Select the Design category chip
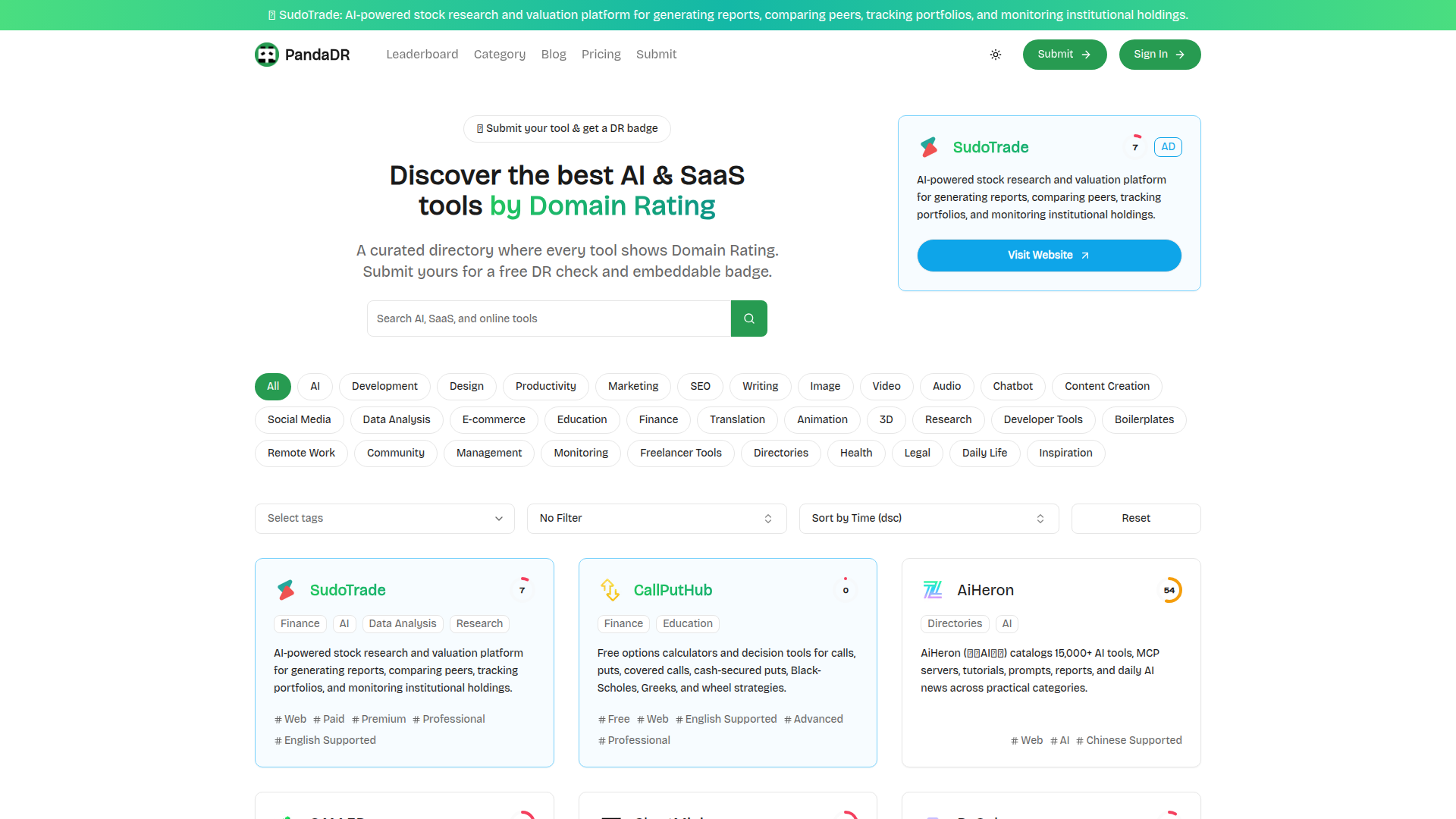The width and height of the screenshot is (1456, 819). coord(466,387)
